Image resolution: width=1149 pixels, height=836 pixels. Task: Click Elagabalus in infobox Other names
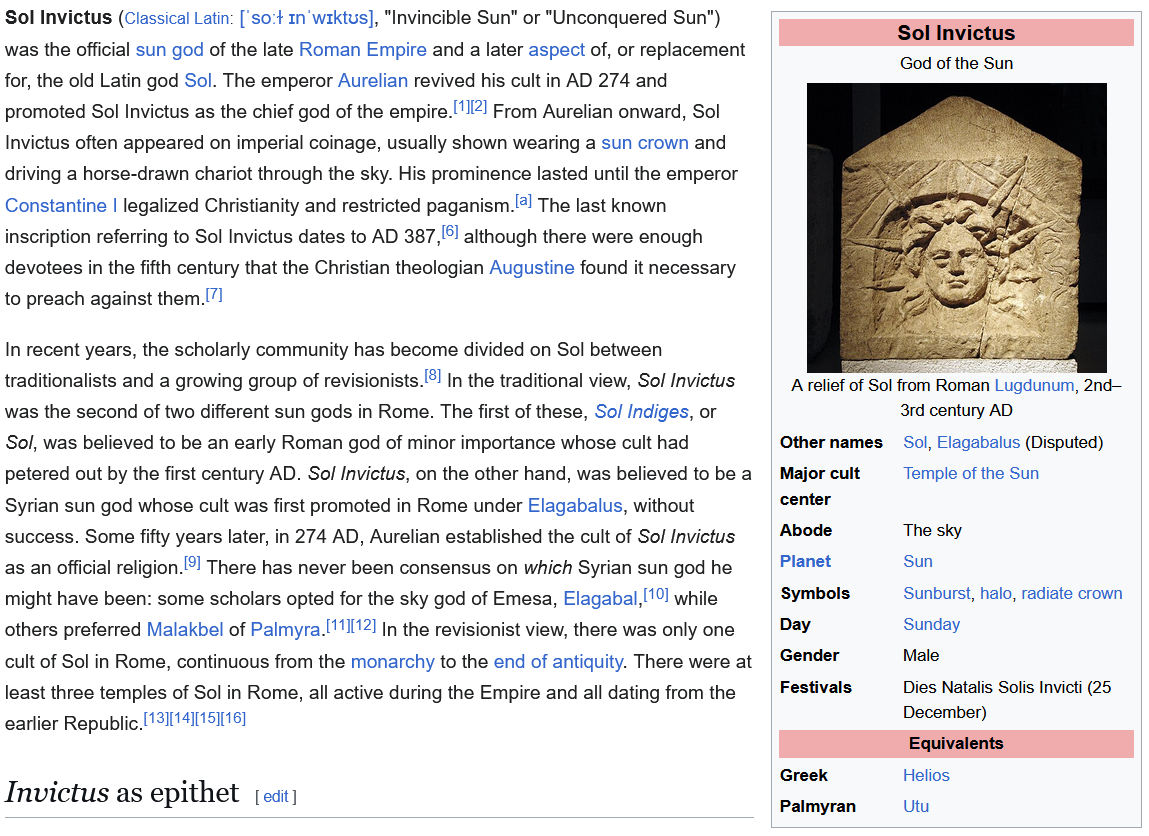pos(978,443)
